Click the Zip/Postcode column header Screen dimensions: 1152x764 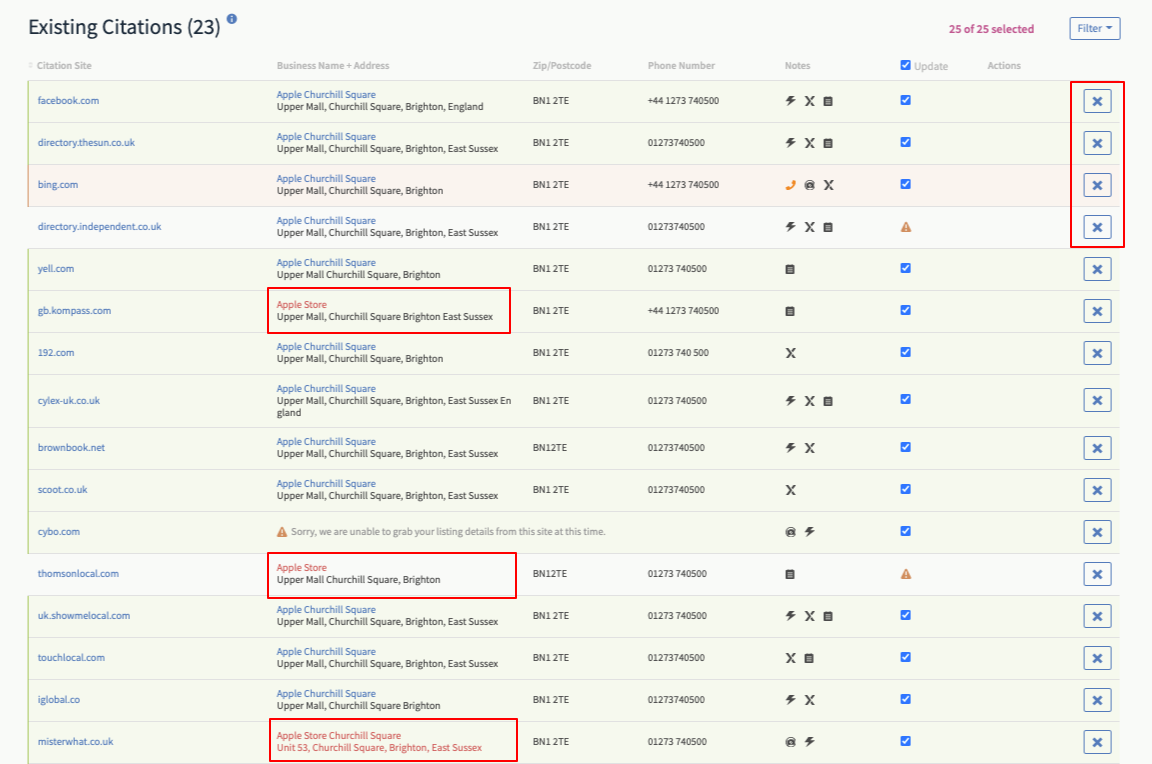click(x=562, y=65)
